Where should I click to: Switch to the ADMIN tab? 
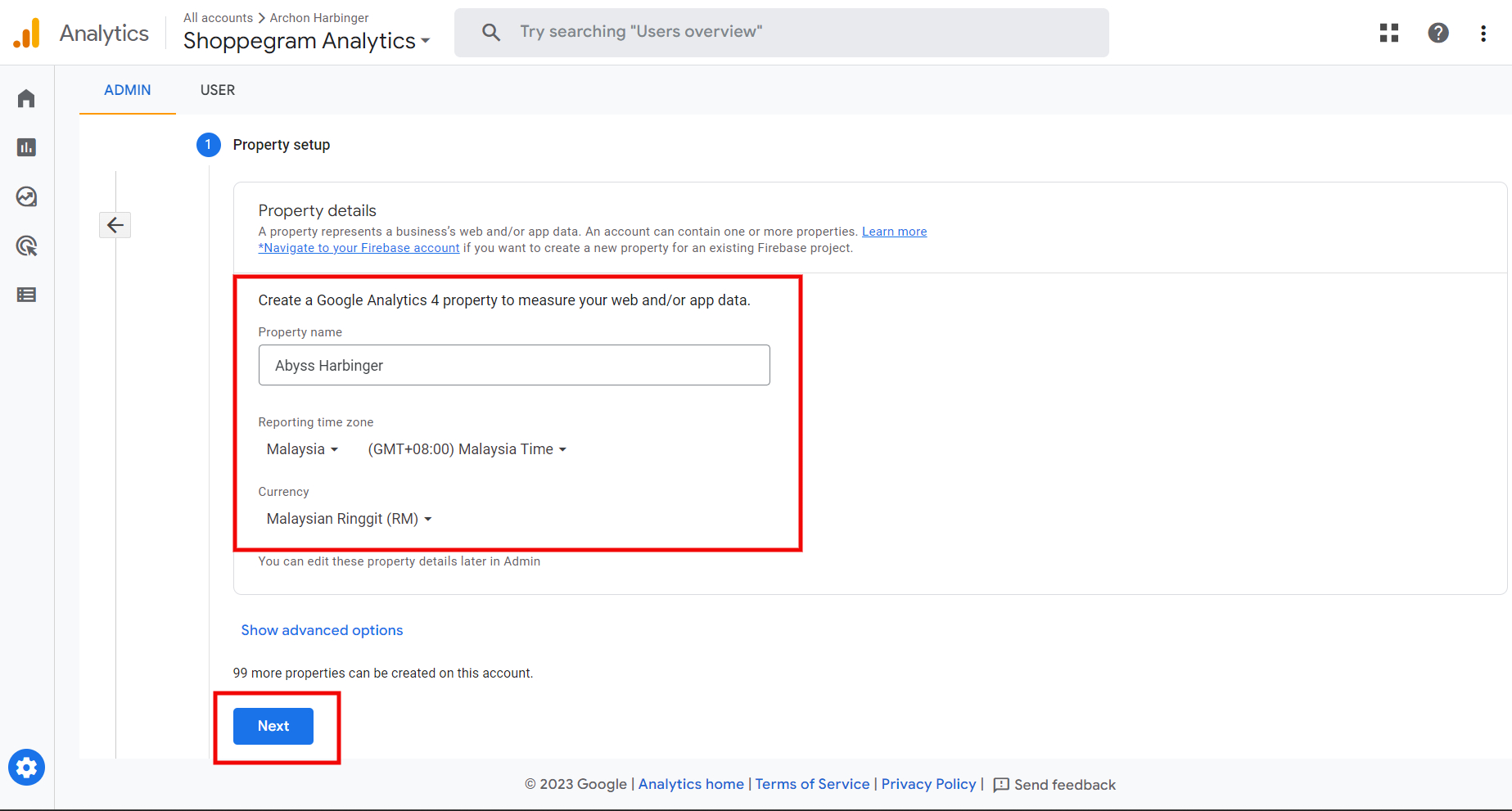coord(128,90)
